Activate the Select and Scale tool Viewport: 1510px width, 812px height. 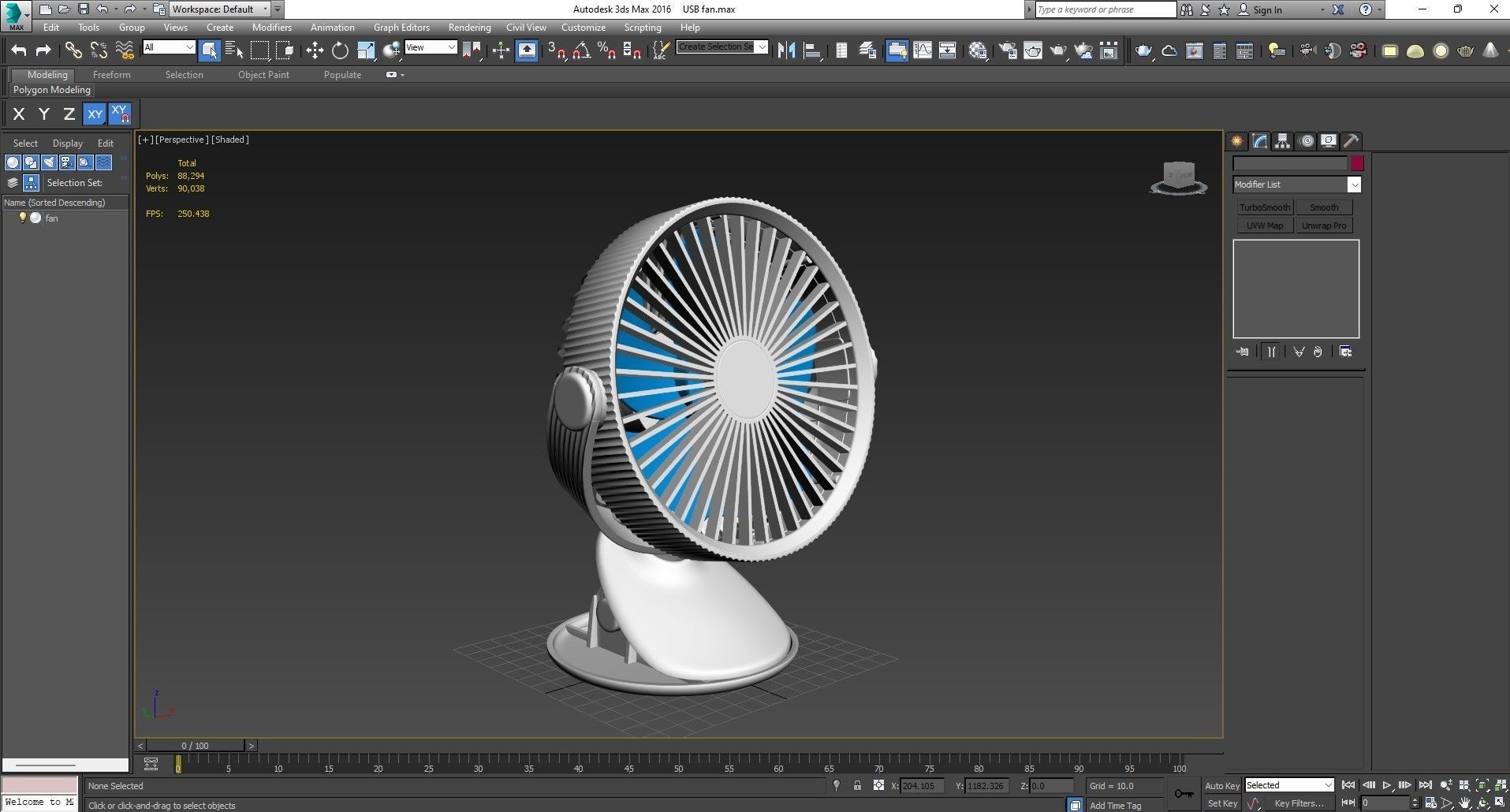pos(366,50)
